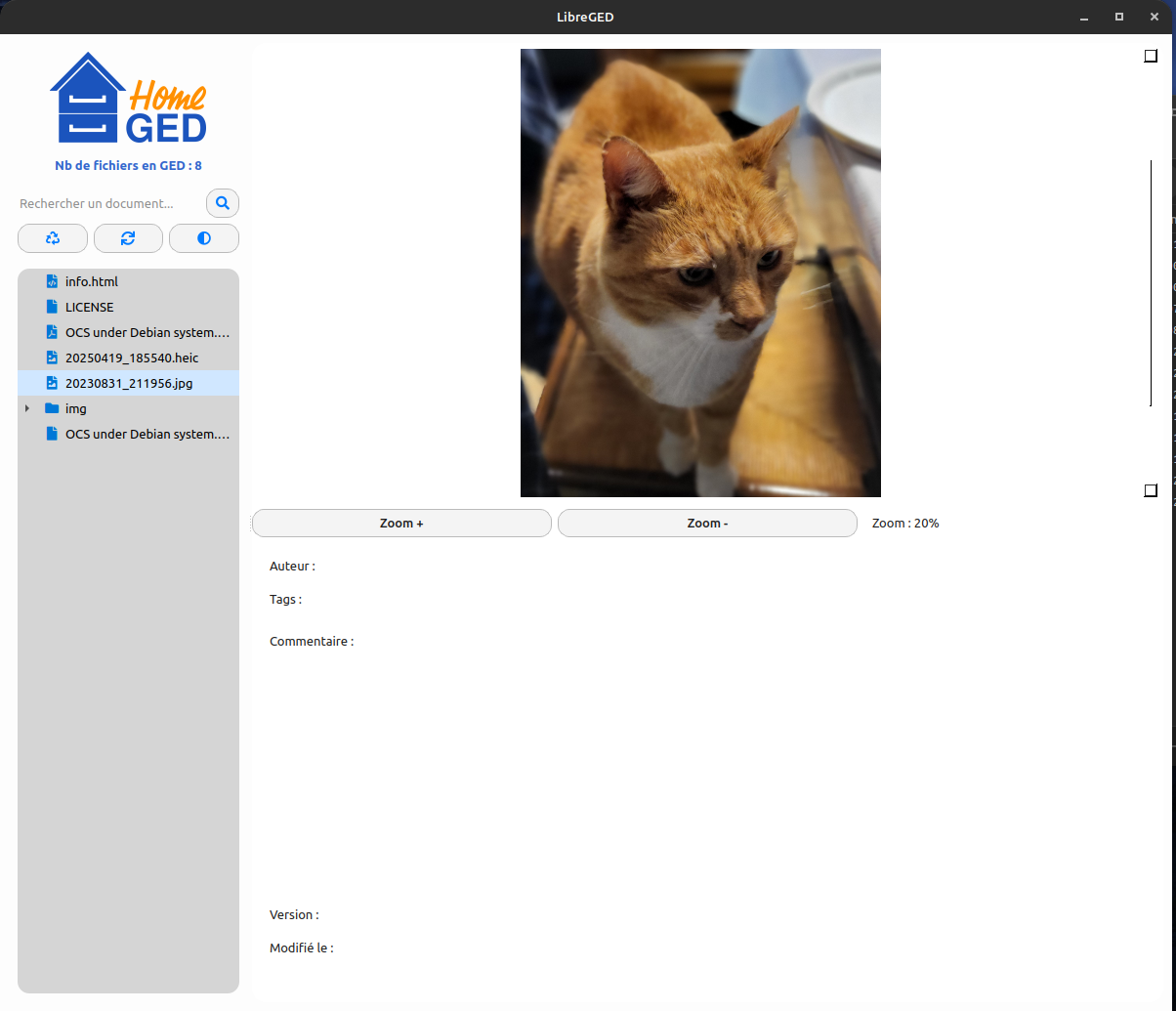Image resolution: width=1176 pixels, height=1011 pixels.
Task: Expand the img folder arrow
Action: point(27,408)
